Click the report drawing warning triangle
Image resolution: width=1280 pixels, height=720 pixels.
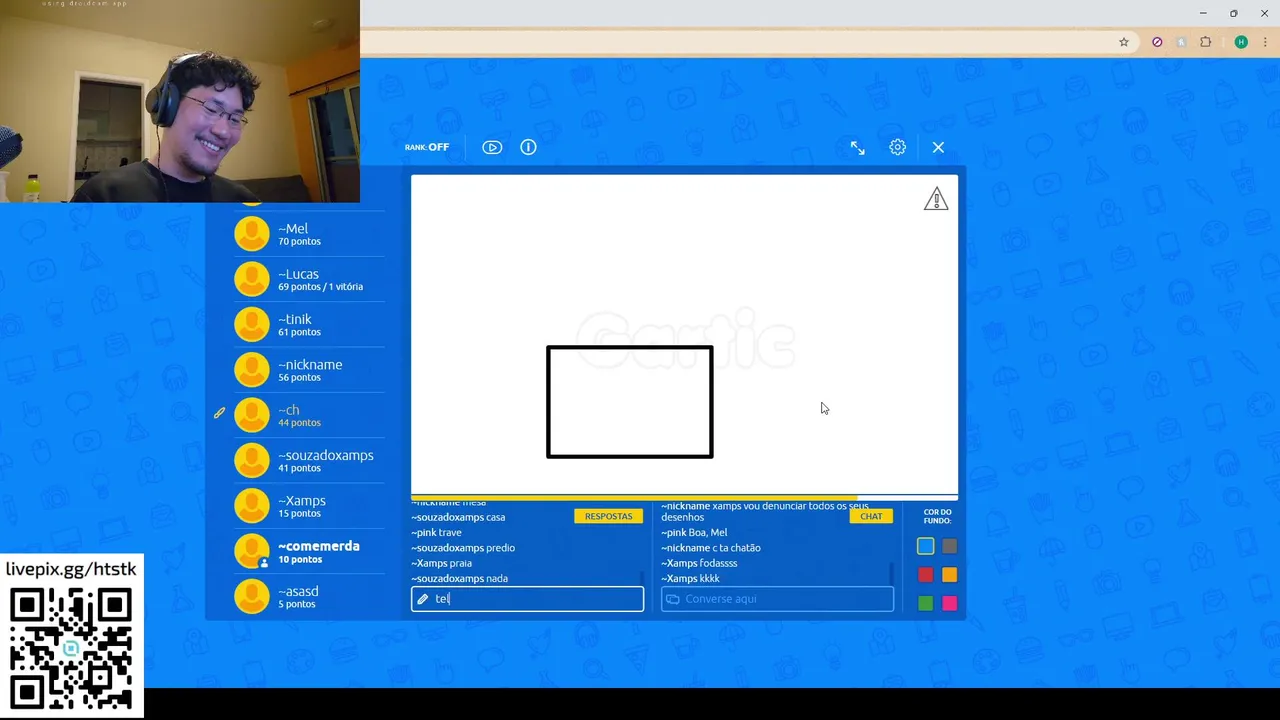coord(935,199)
